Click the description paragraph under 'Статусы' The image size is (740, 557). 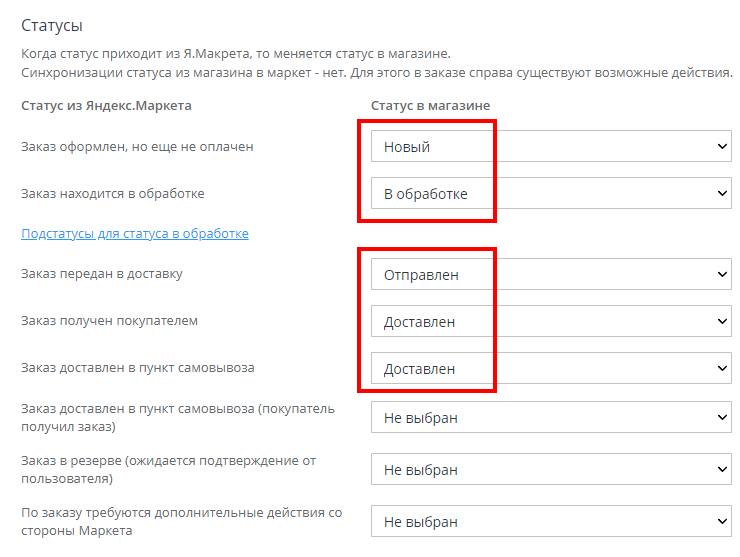point(376,62)
